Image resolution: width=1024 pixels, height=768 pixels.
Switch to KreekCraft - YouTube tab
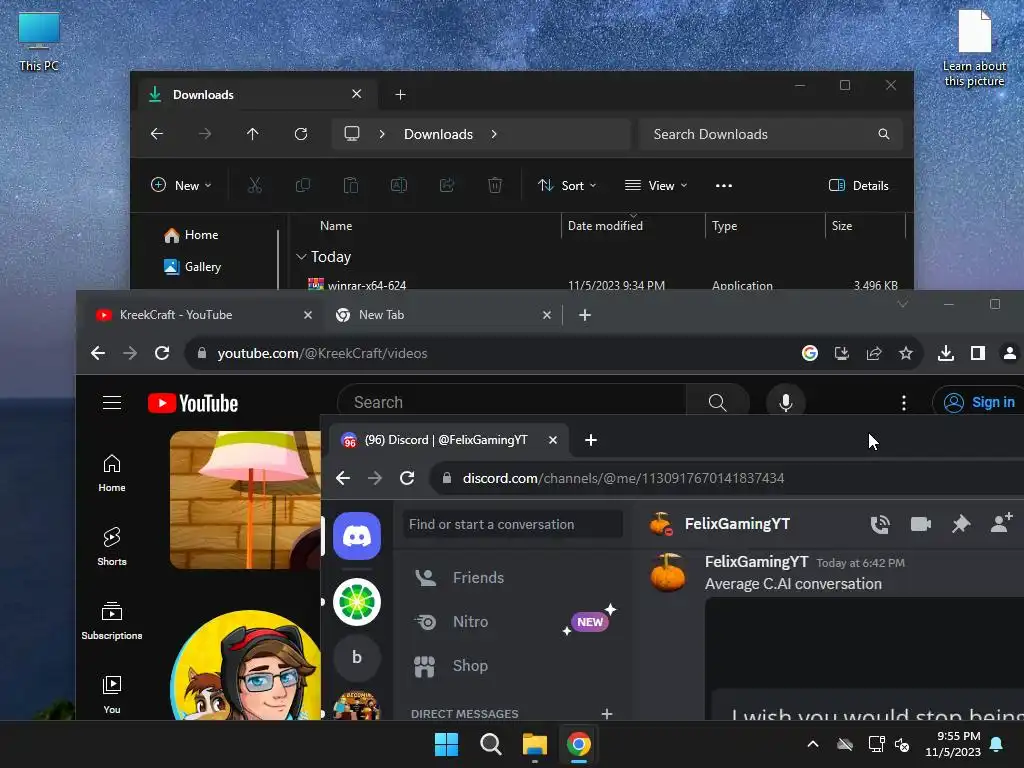pyautogui.click(x=204, y=315)
